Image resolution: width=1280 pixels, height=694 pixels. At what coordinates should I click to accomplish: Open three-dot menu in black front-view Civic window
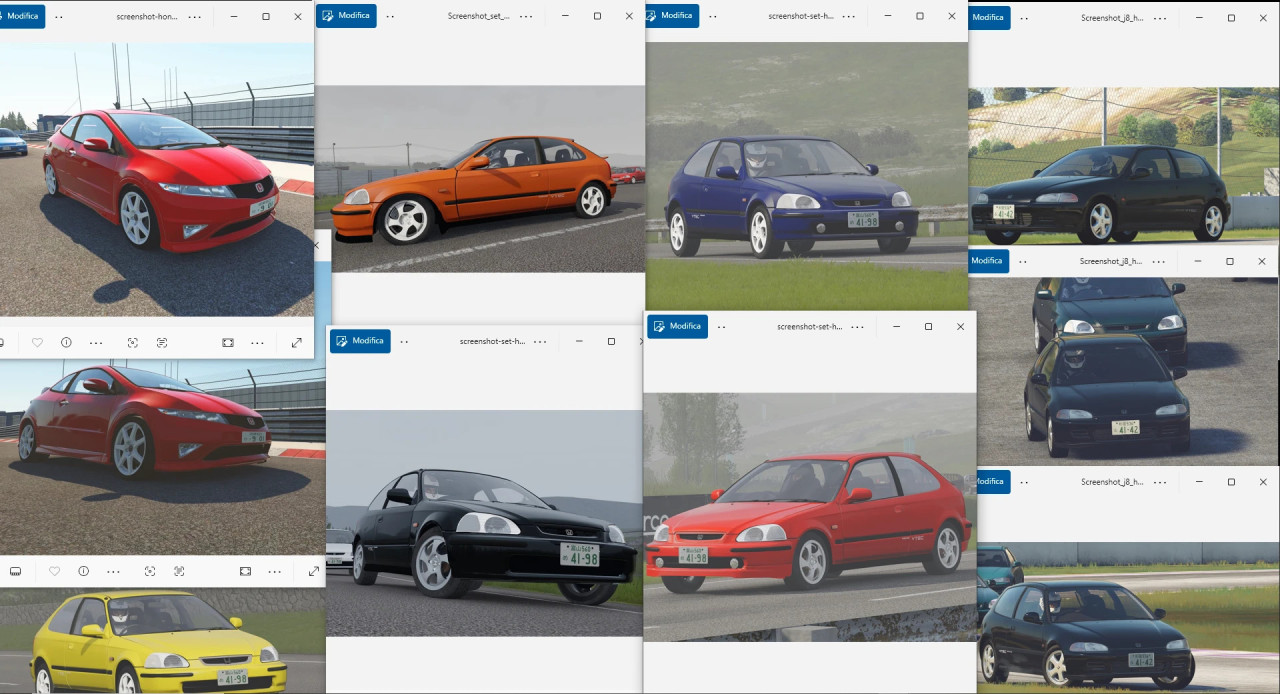[540, 341]
